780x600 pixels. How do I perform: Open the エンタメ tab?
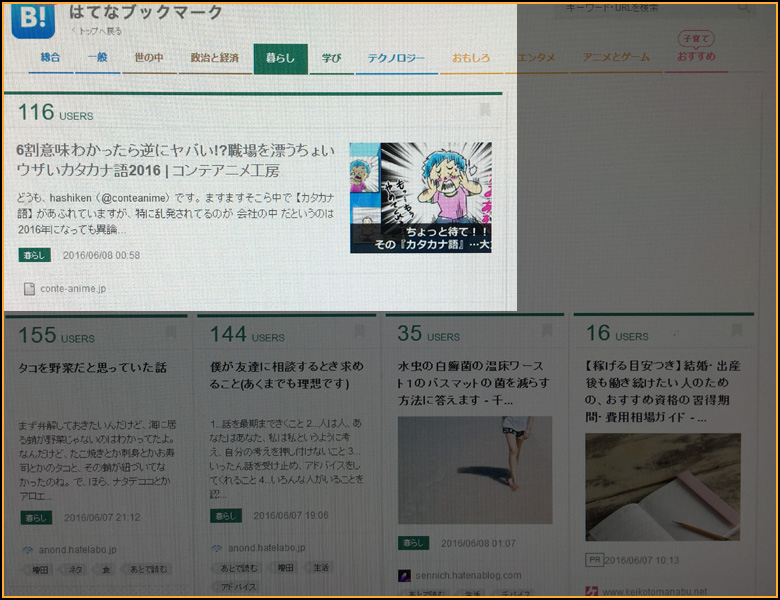coord(536,58)
